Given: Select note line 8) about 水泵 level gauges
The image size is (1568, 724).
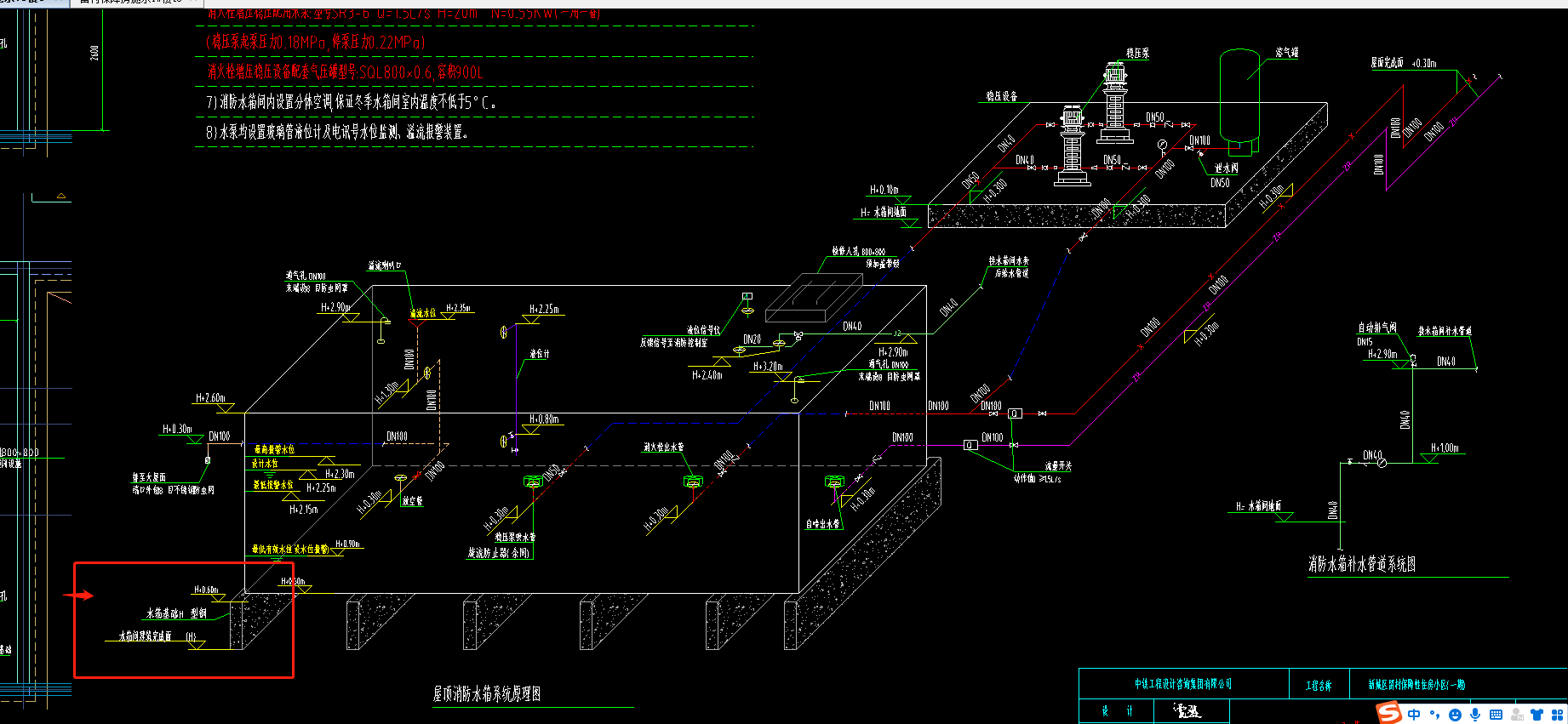Looking at the screenshot, I should click(338, 132).
